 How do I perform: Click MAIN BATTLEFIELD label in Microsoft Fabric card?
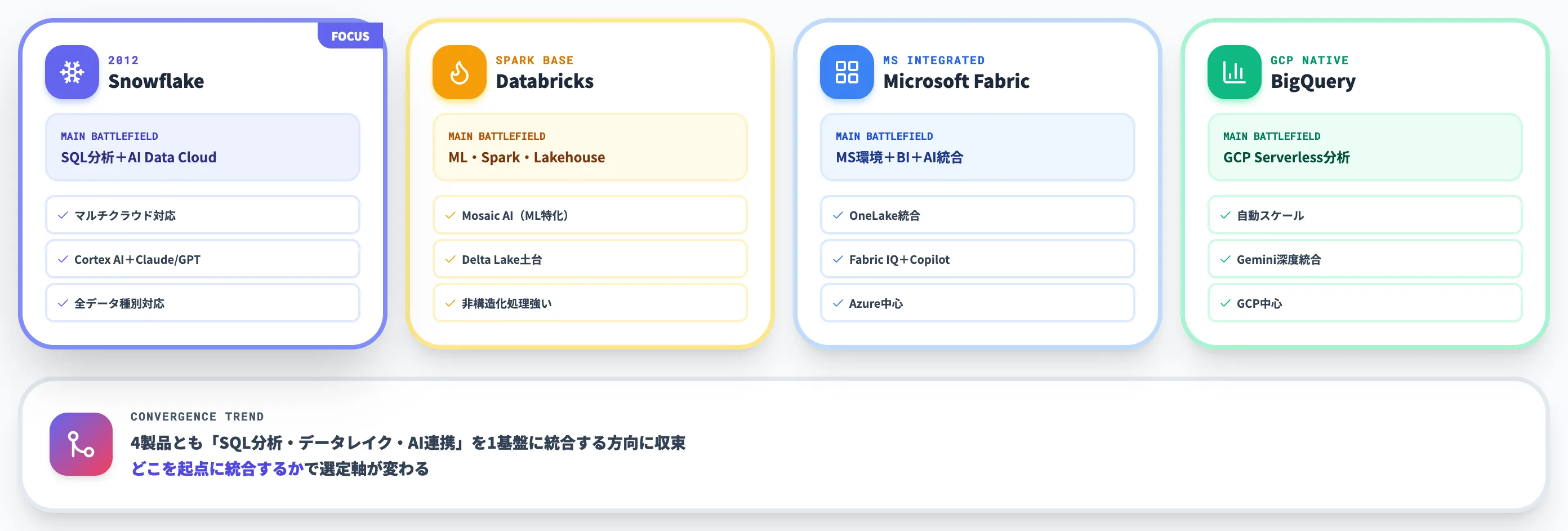click(x=884, y=136)
